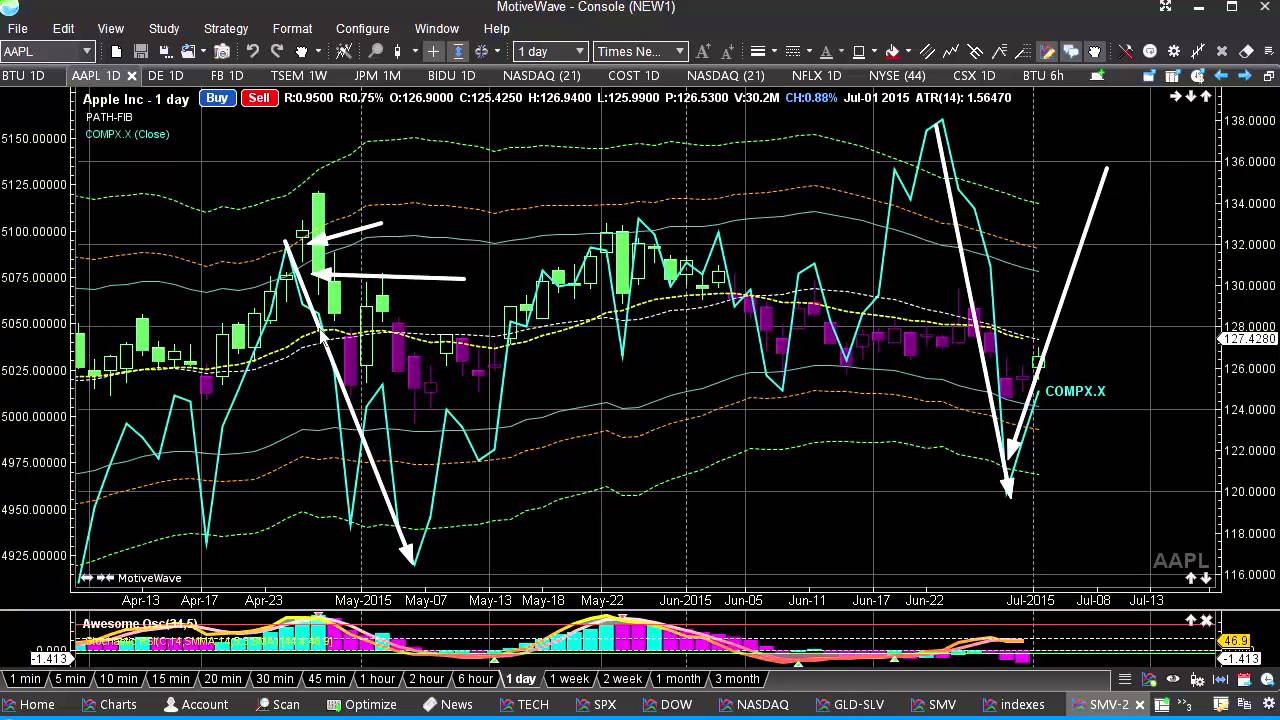Expand the hand tool dropdown arrow
This screenshot has height=720, width=1280.
[x=318, y=51]
